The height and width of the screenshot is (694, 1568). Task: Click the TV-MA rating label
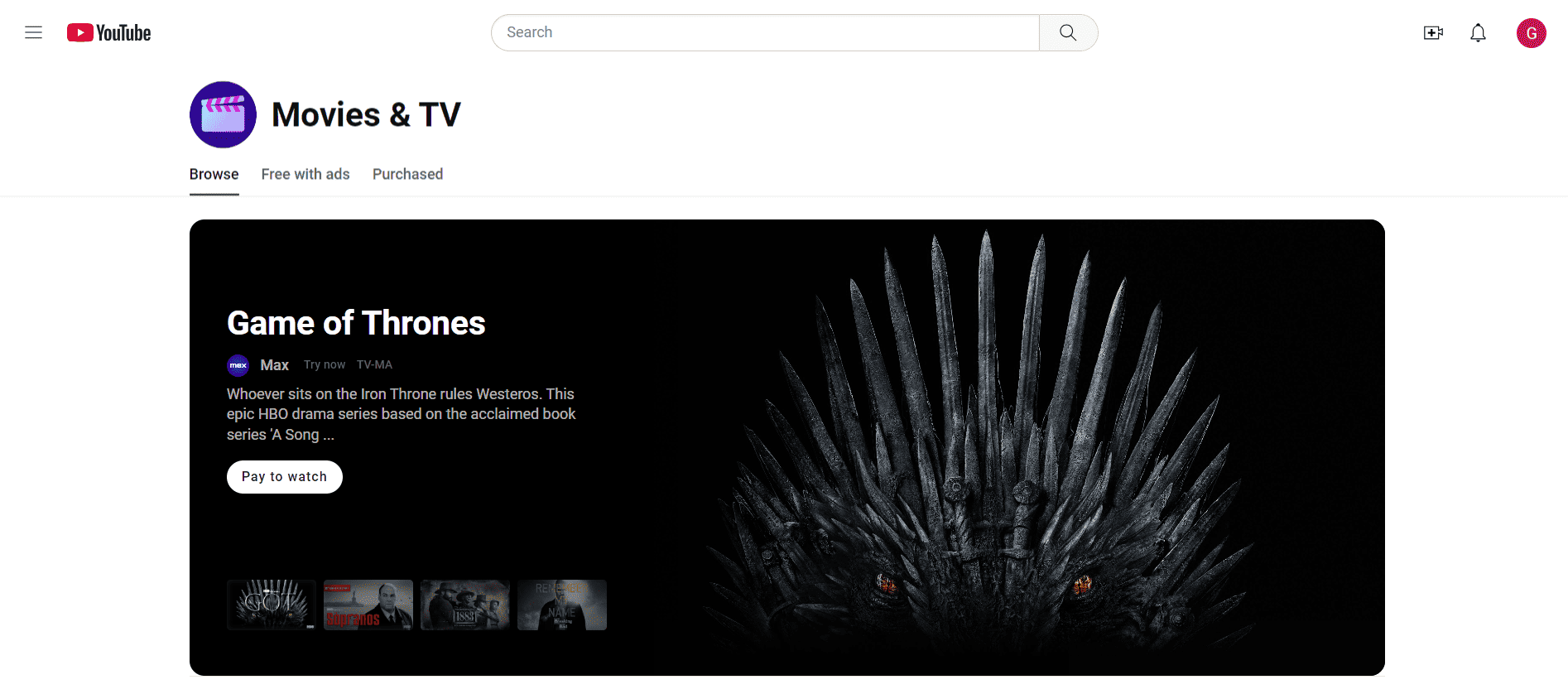point(374,364)
